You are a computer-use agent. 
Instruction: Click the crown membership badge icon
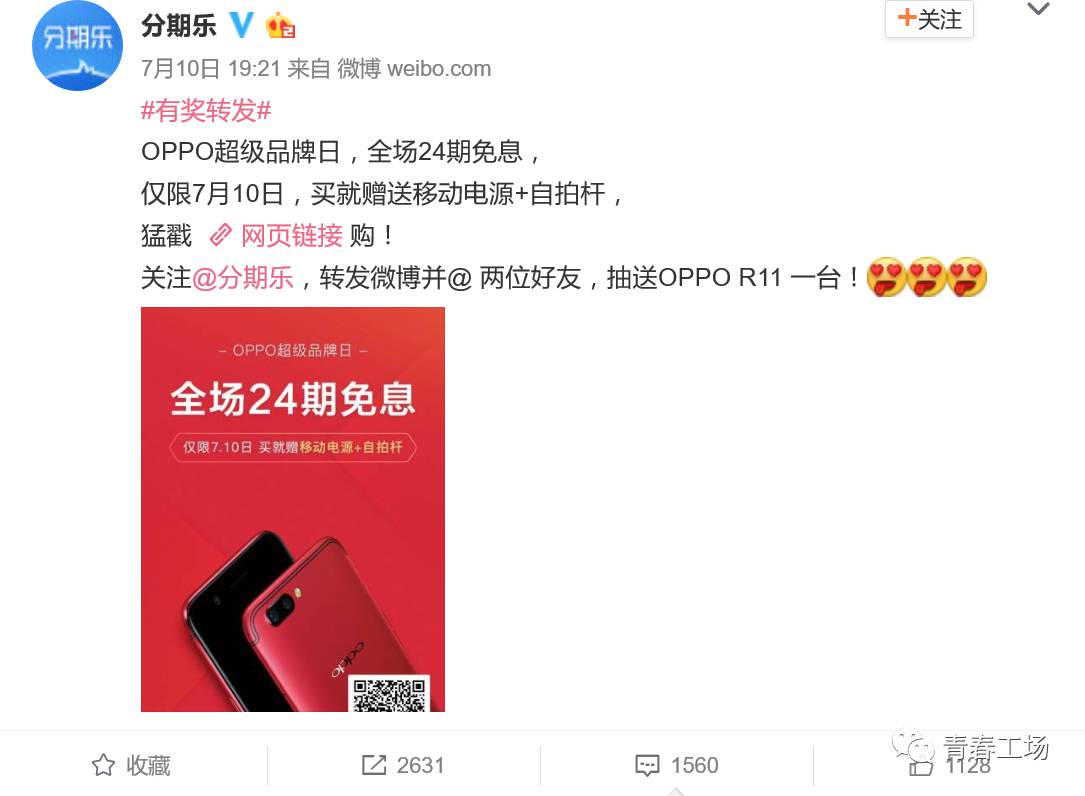point(280,26)
